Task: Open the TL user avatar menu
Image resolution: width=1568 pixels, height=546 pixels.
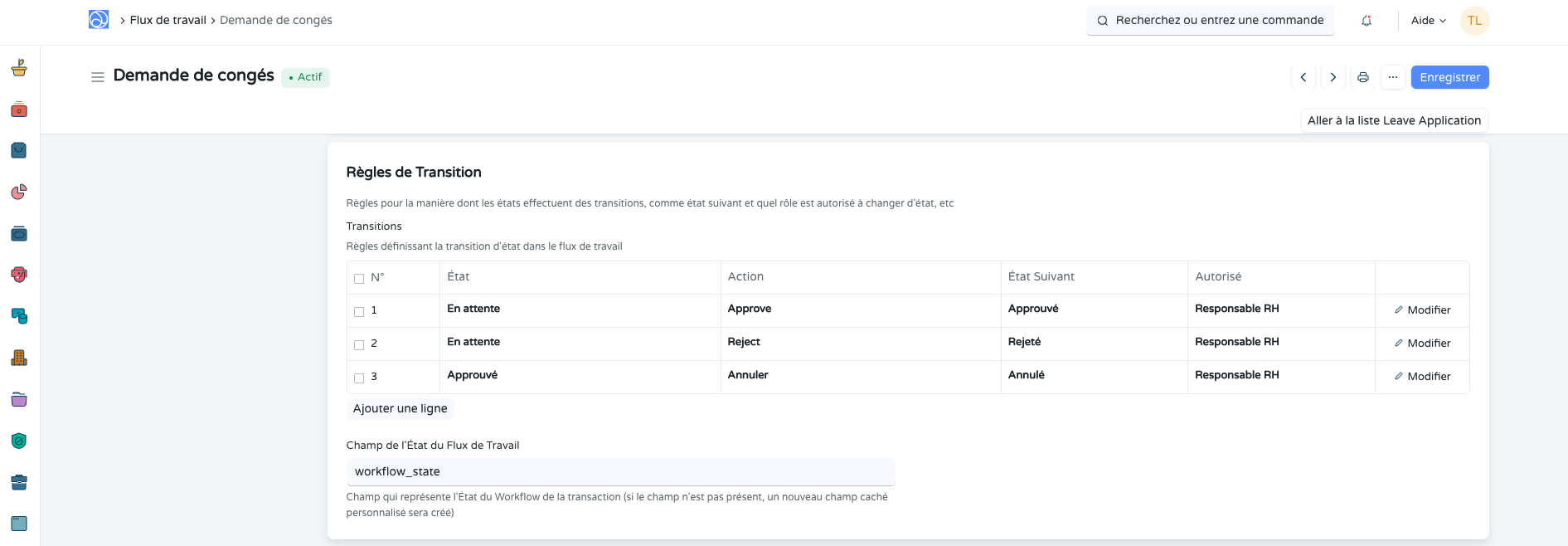Action: [x=1474, y=21]
